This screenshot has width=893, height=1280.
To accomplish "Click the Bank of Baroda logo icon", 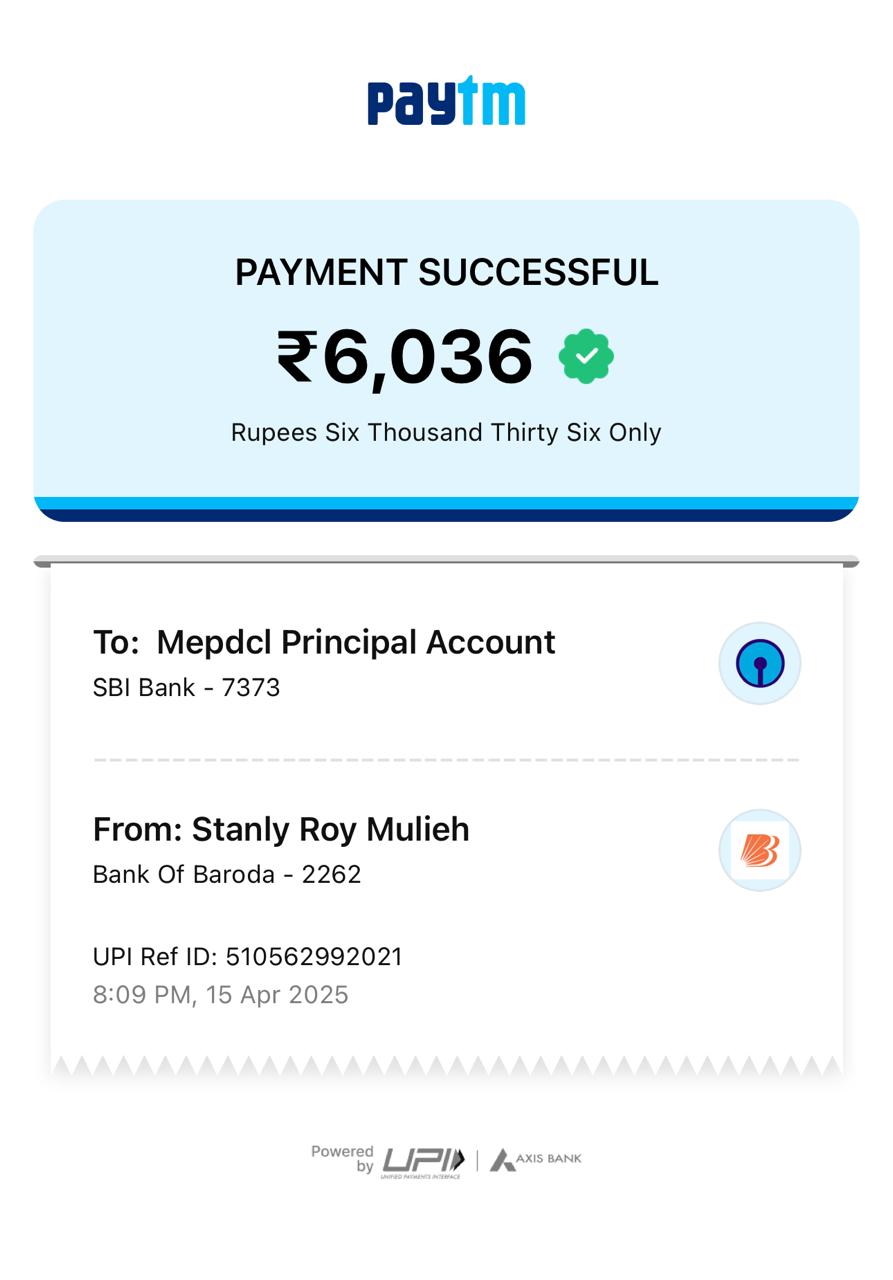I will [760, 851].
